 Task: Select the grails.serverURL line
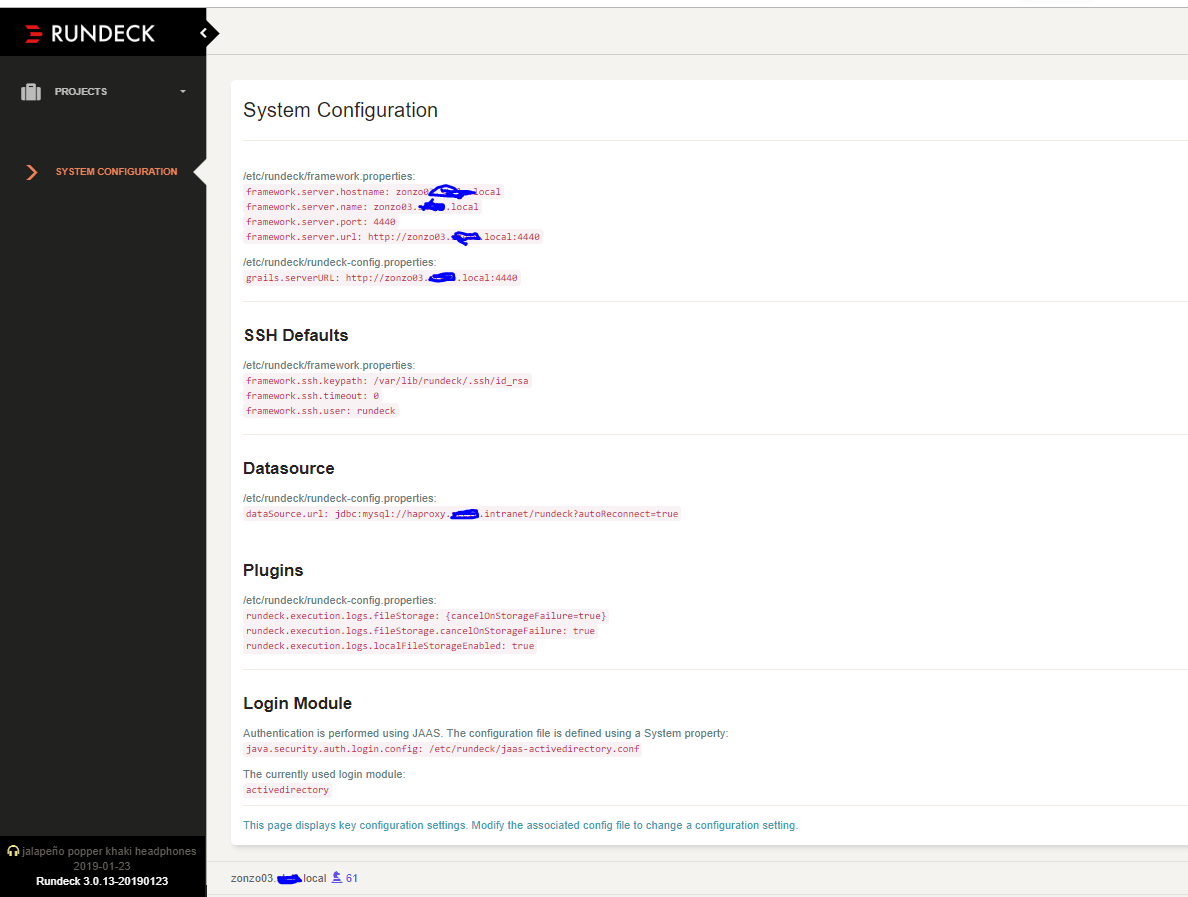pos(382,278)
